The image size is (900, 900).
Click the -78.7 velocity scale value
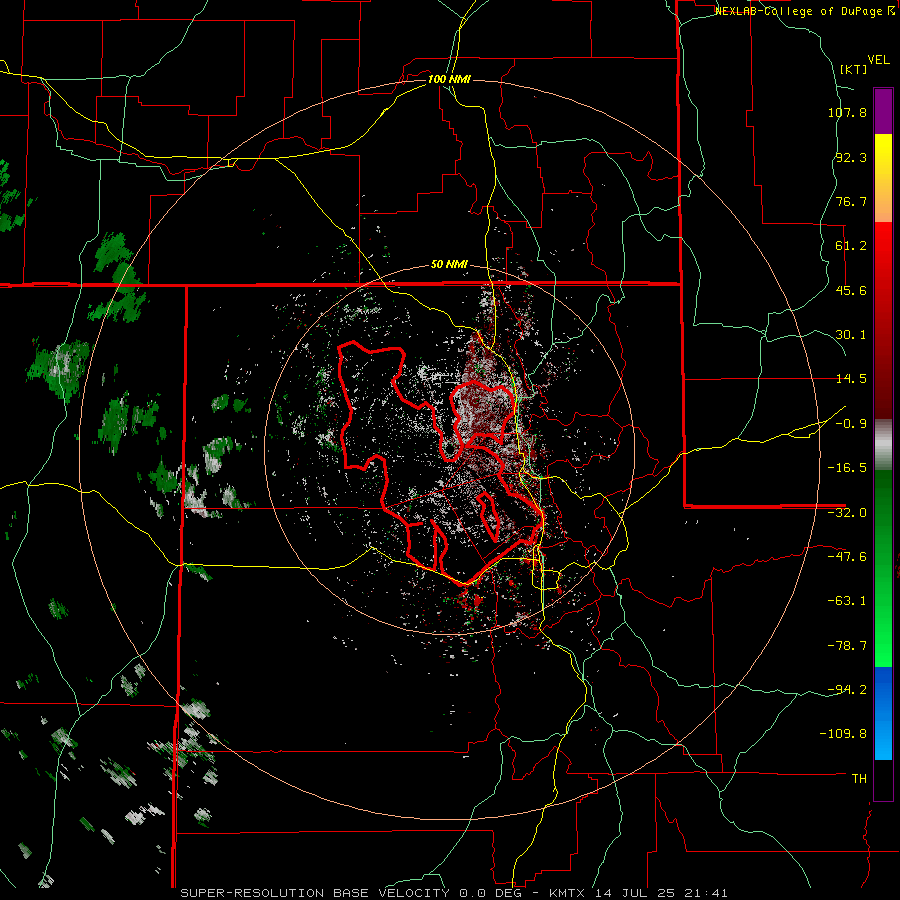pos(847,646)
